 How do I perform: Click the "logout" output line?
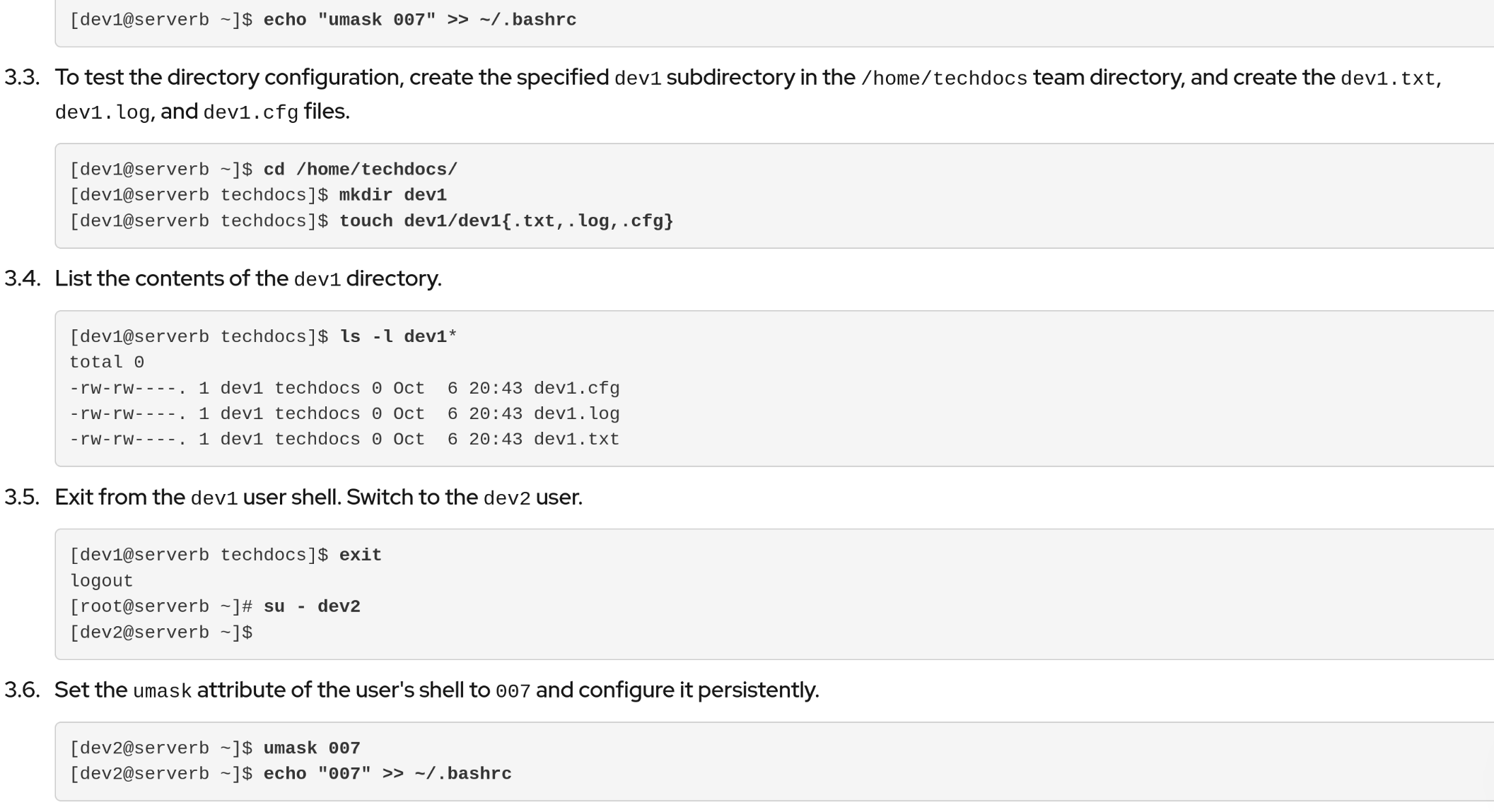pos(101,581)
